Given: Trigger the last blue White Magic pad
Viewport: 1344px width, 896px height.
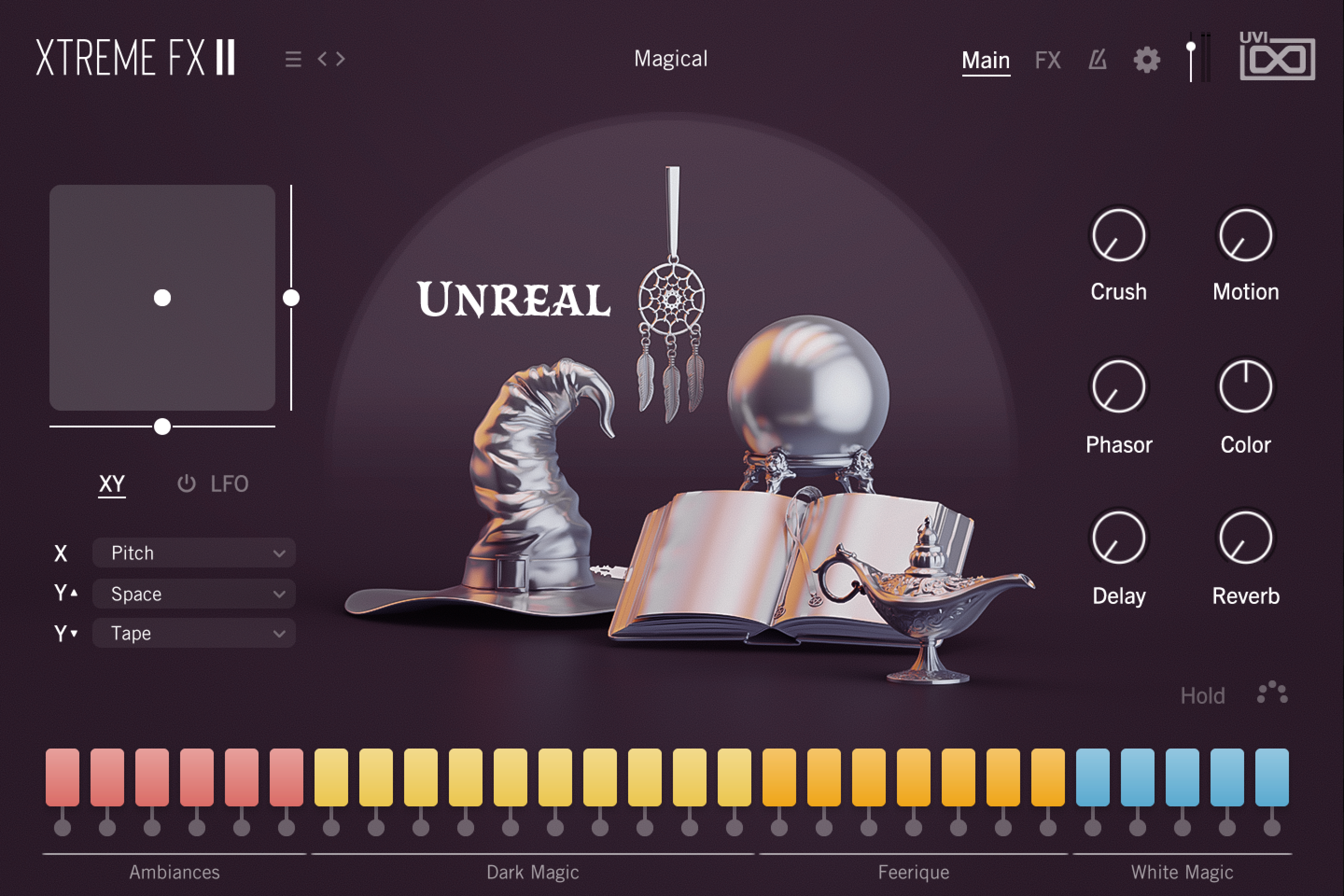Looking at the screenshot, I should (1272, 777).
